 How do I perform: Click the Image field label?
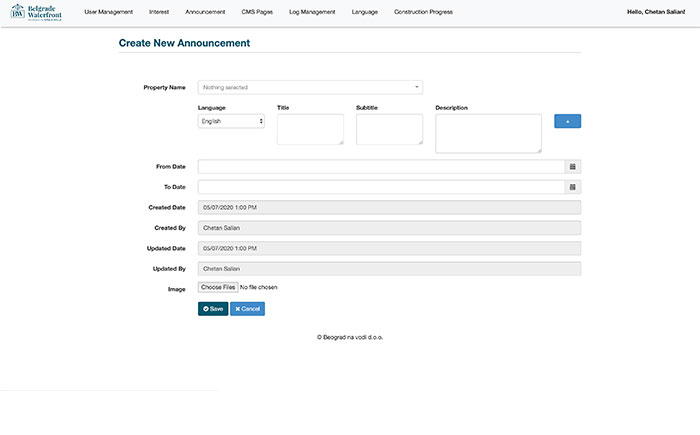click(x=176, y=289)
